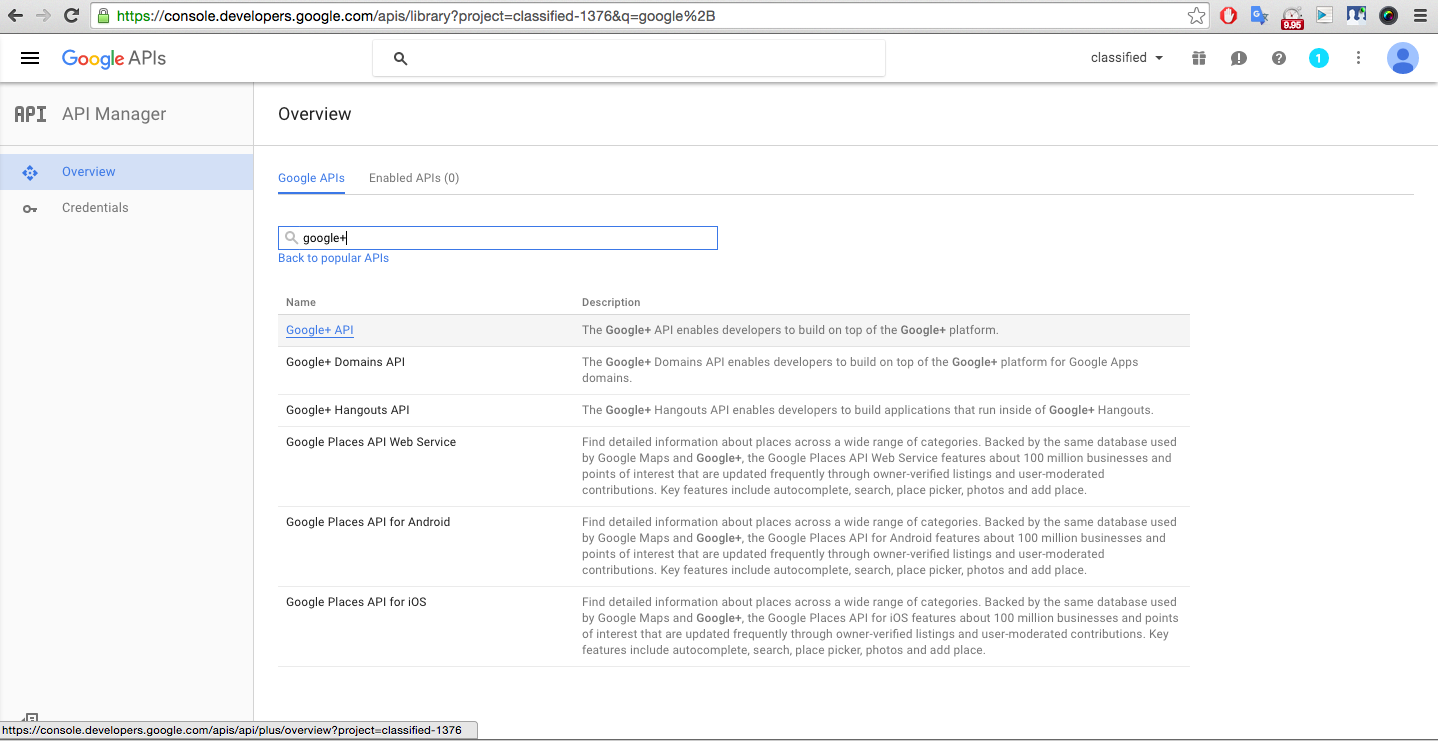Click the Places API for Android description text
Image resolution: width=1438 pixels, height=741 pixels.
point(880,546)
